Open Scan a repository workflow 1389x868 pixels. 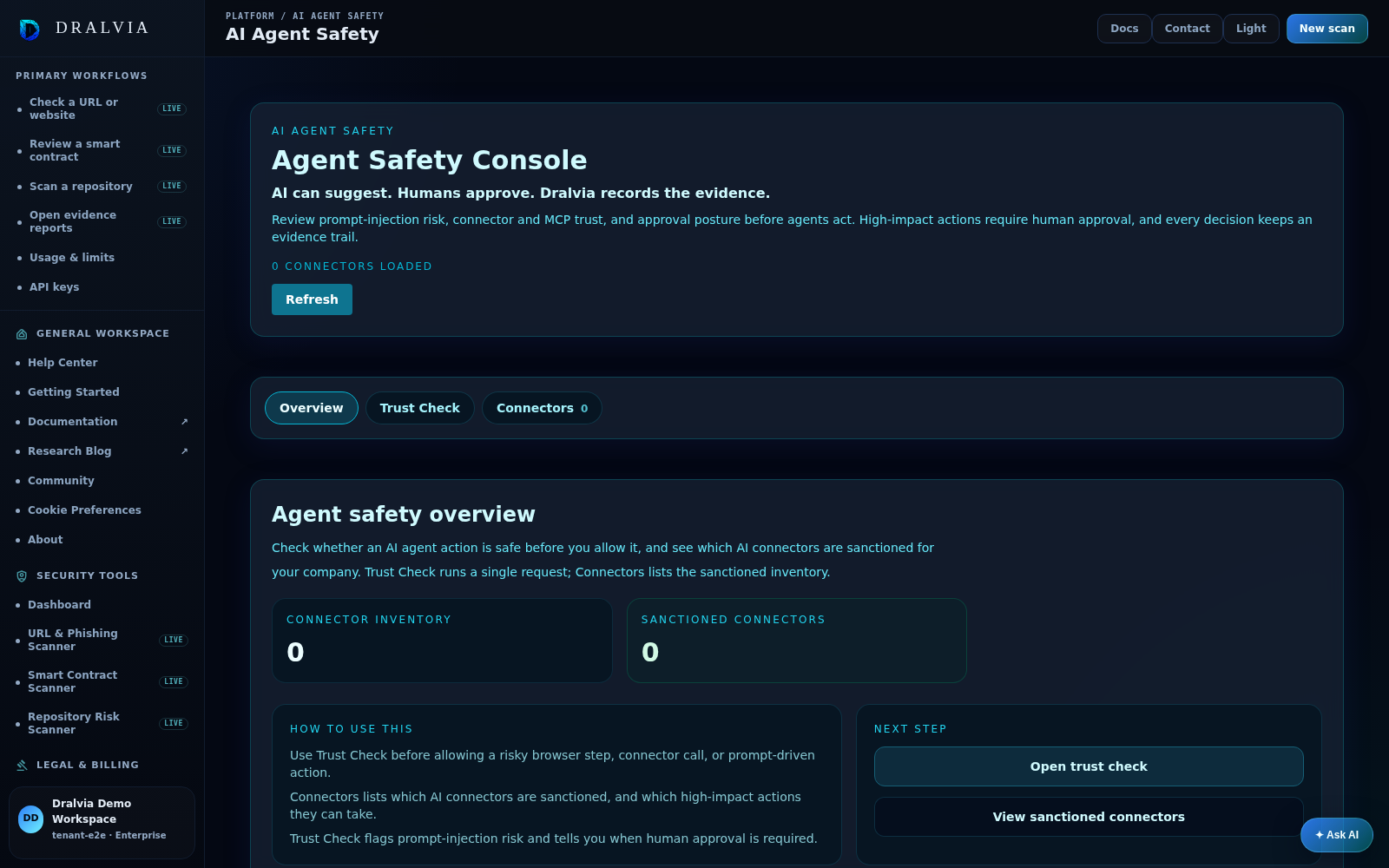[x=102, y=187]
